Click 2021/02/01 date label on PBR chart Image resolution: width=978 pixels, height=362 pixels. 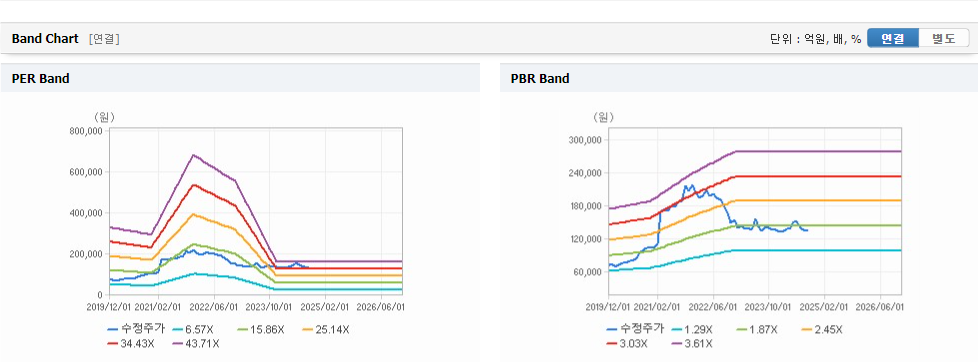(657, 307)
